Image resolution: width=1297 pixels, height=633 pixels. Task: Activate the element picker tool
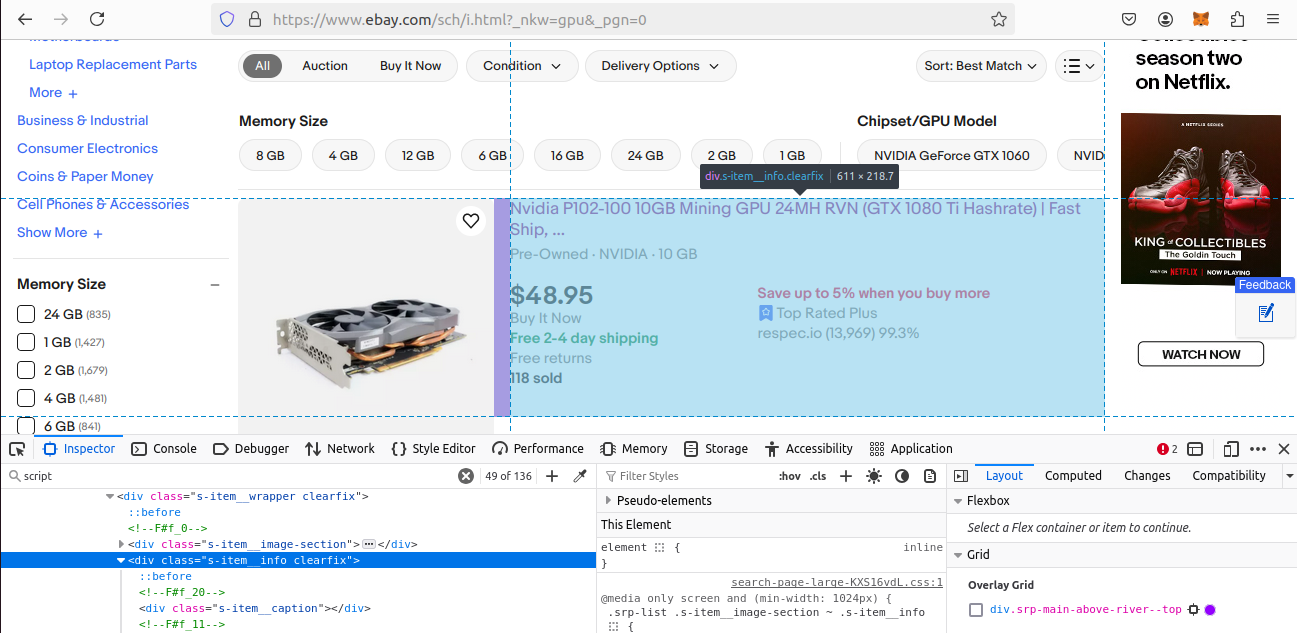(17, 449)
